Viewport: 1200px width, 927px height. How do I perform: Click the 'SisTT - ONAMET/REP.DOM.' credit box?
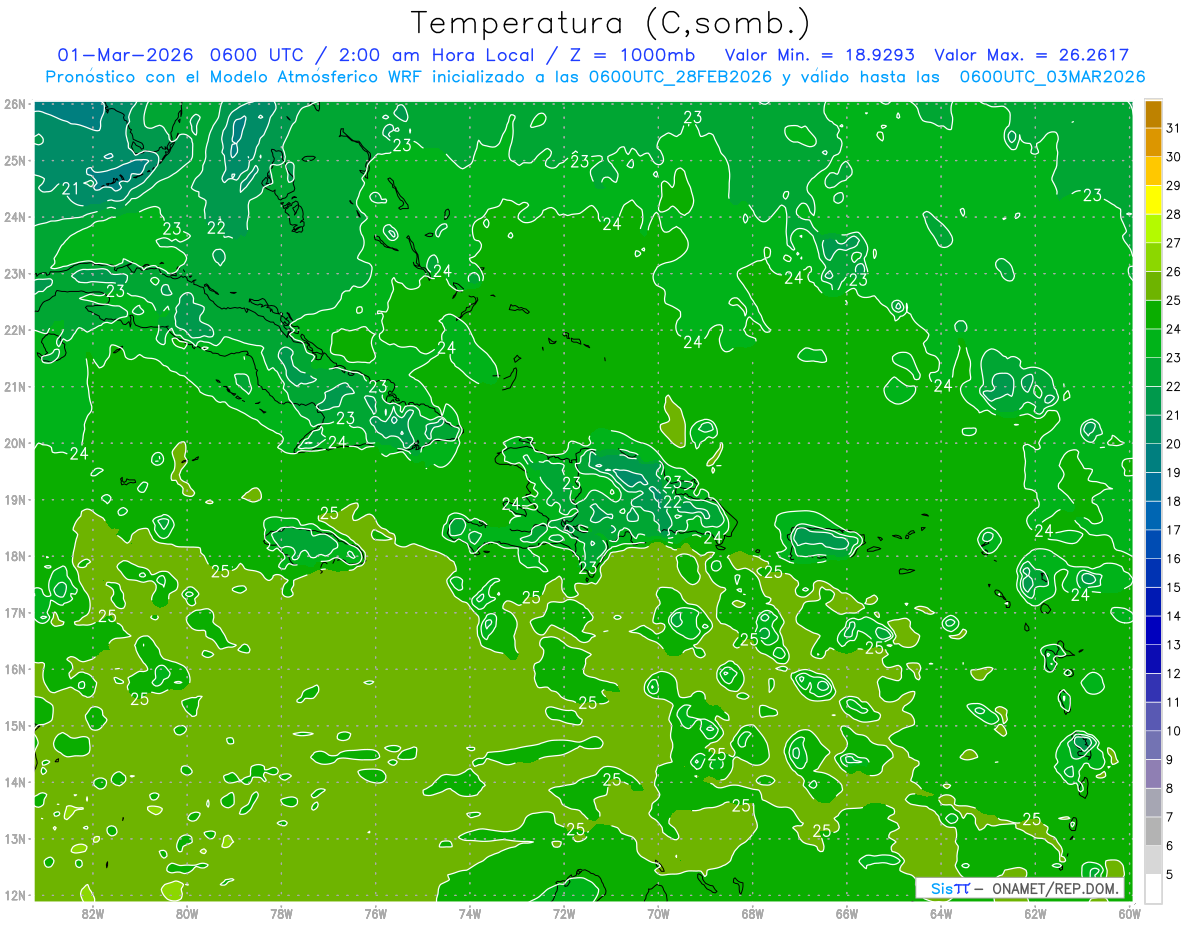point(1020,888)
